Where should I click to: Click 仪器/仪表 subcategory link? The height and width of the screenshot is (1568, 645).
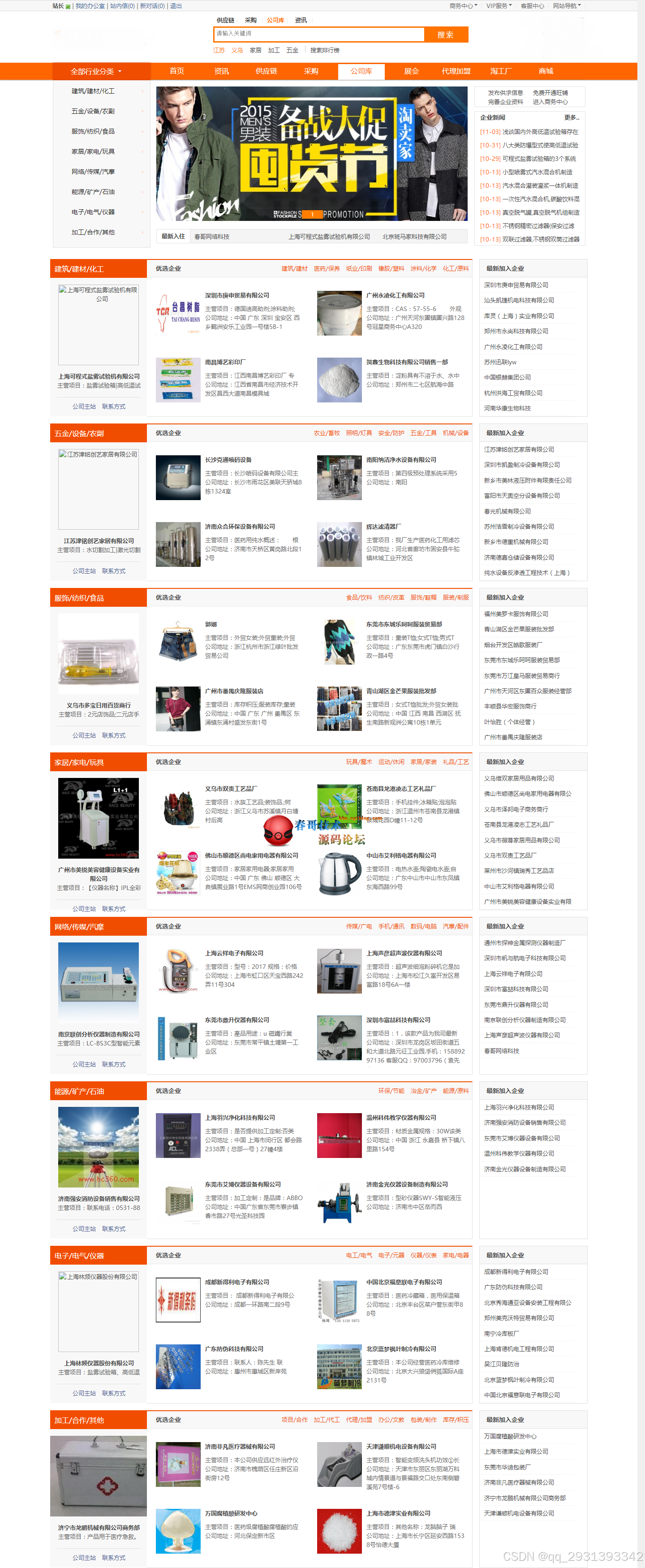[424, 1255]
